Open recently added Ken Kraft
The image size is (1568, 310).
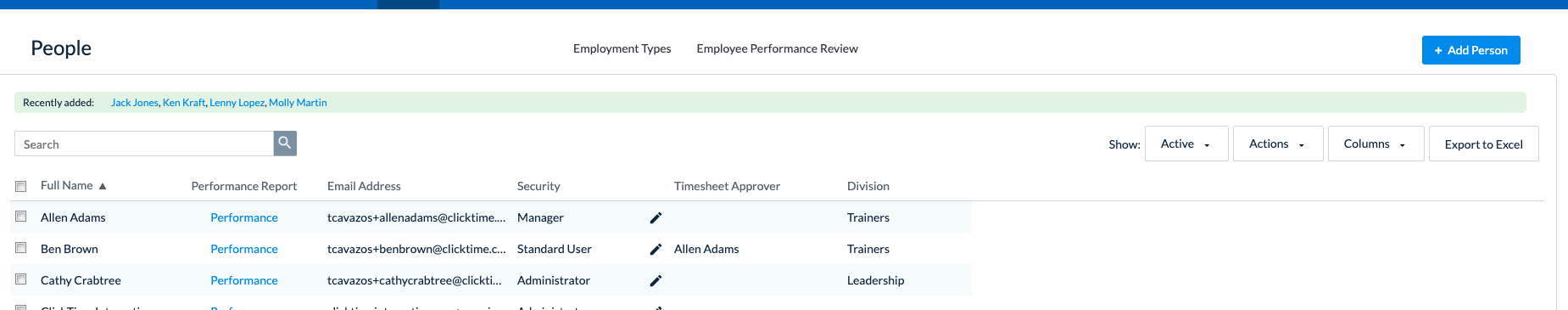tap(183, 103)
